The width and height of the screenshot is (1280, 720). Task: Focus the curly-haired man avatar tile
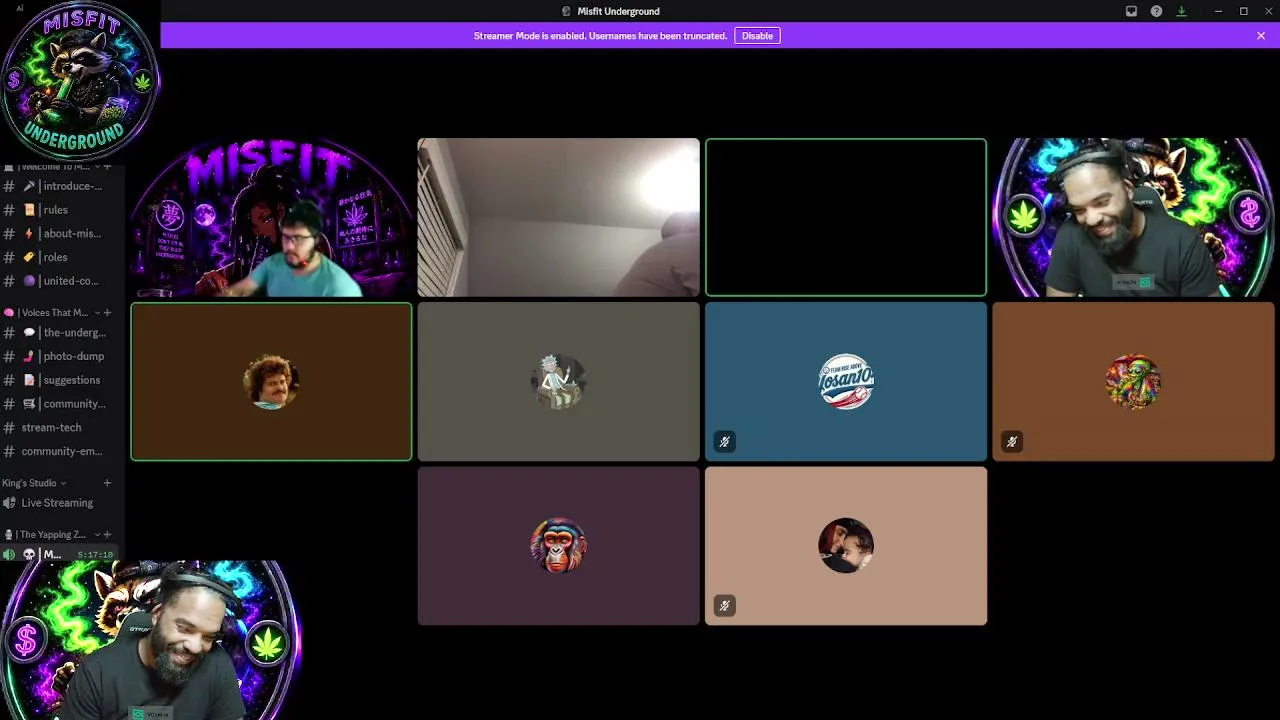[x=271, y=382]
